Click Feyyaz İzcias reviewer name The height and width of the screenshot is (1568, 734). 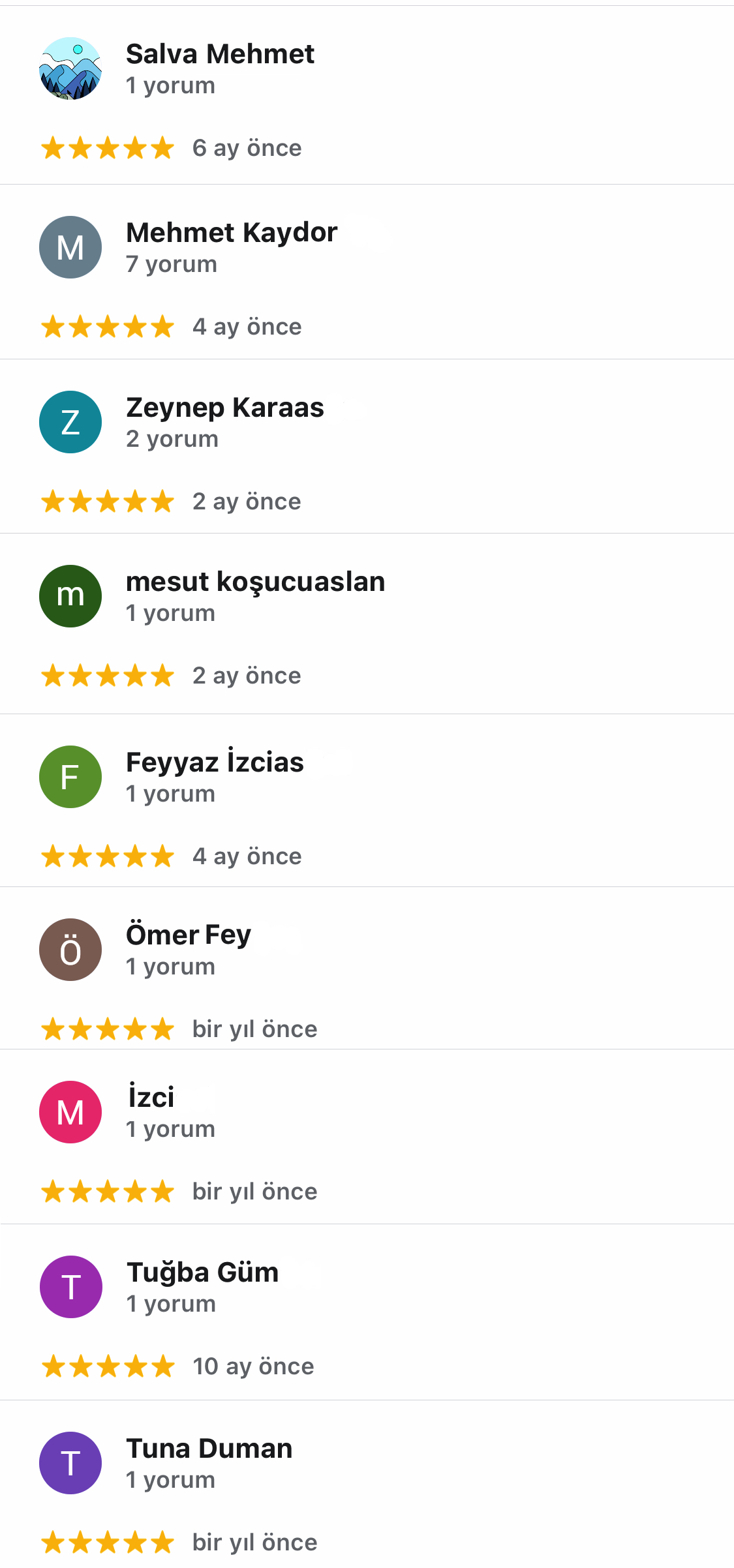point(215,762)
